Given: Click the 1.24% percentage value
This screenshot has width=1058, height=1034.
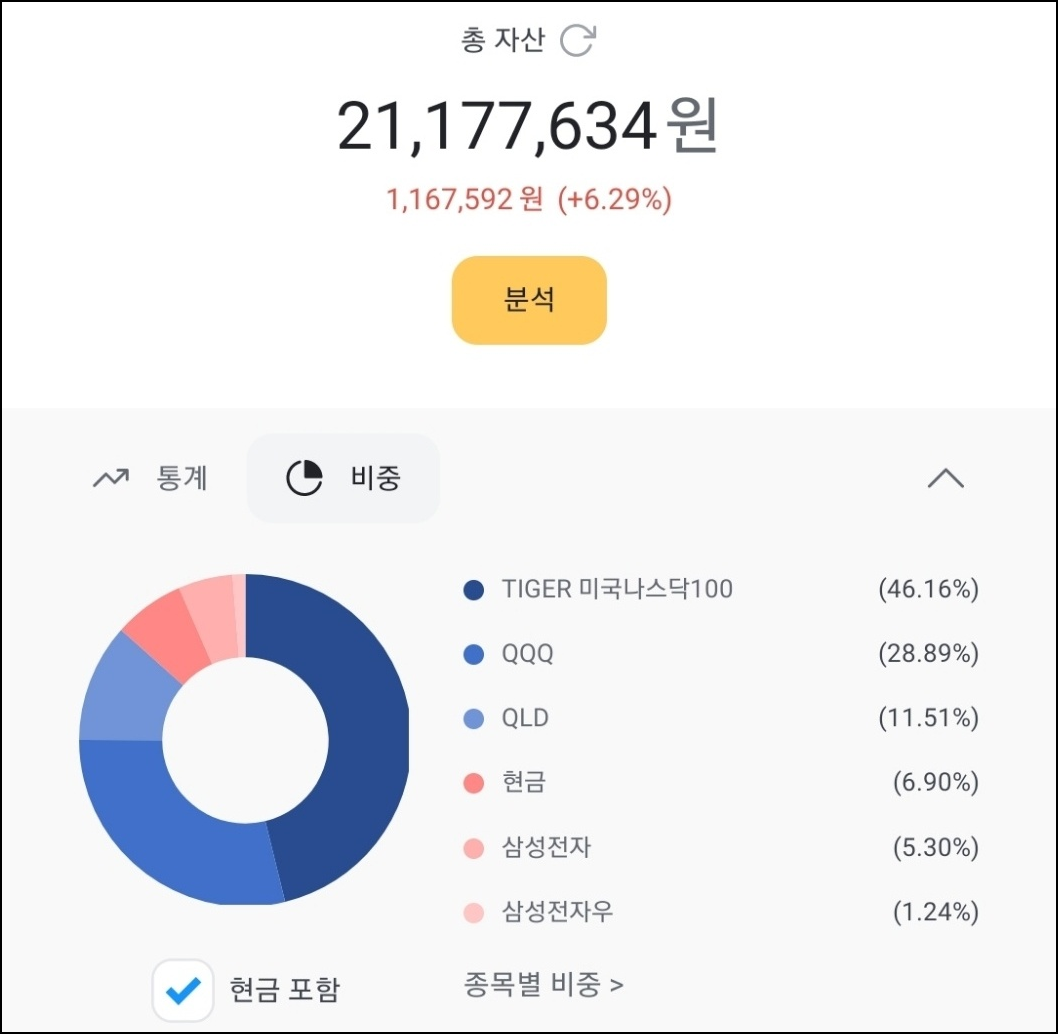Looking at the screenshot, I should tap(936, 912).
